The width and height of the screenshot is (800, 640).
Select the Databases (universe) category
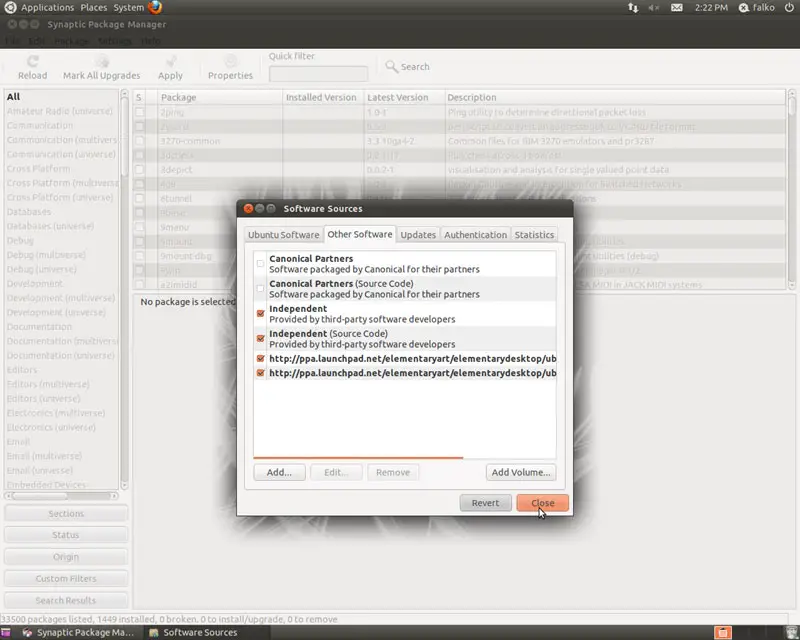61,226
